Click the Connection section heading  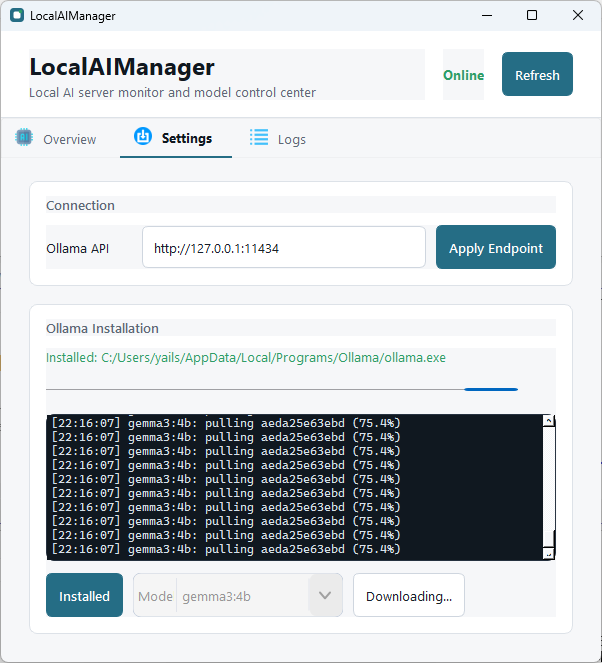point(80,205)
